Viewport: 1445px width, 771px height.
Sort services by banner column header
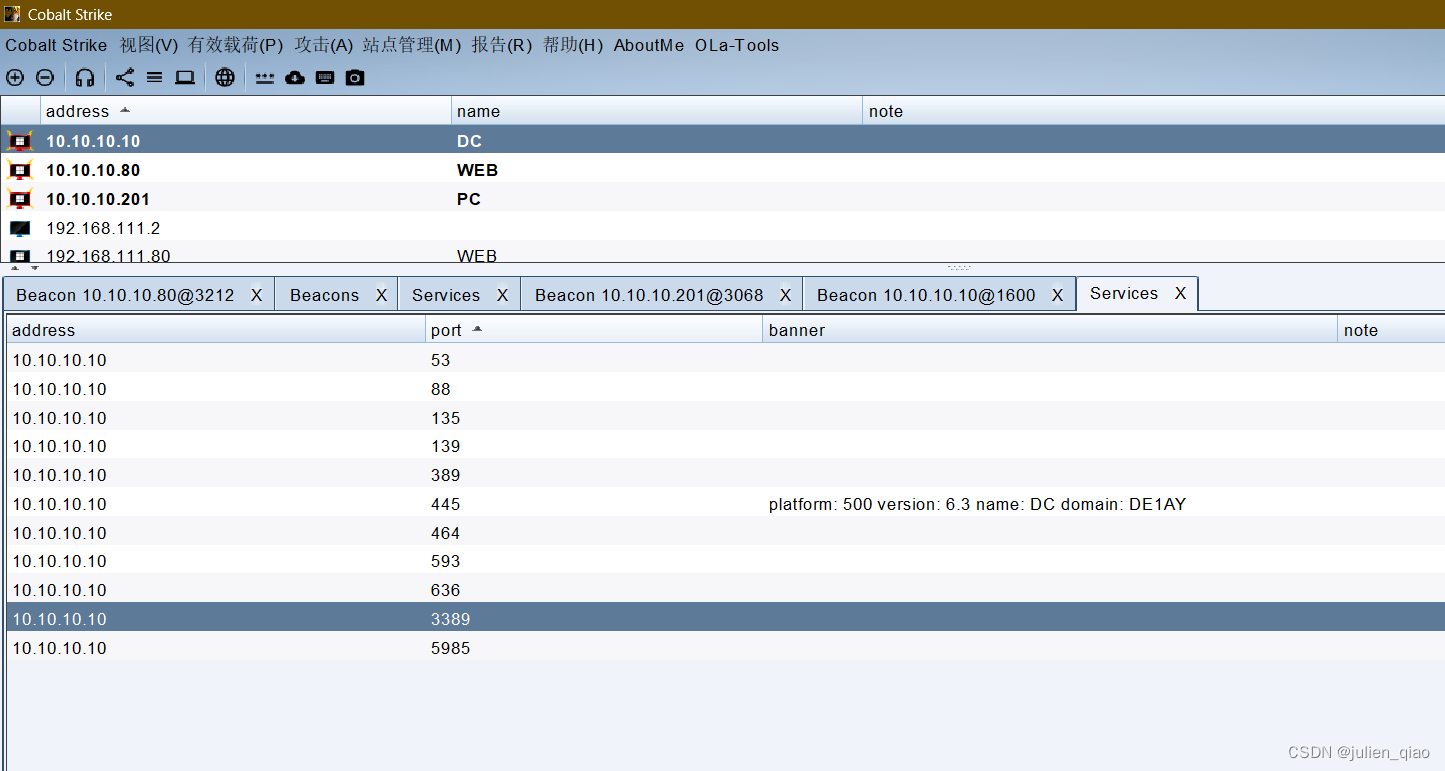(x=1050, y=330)
